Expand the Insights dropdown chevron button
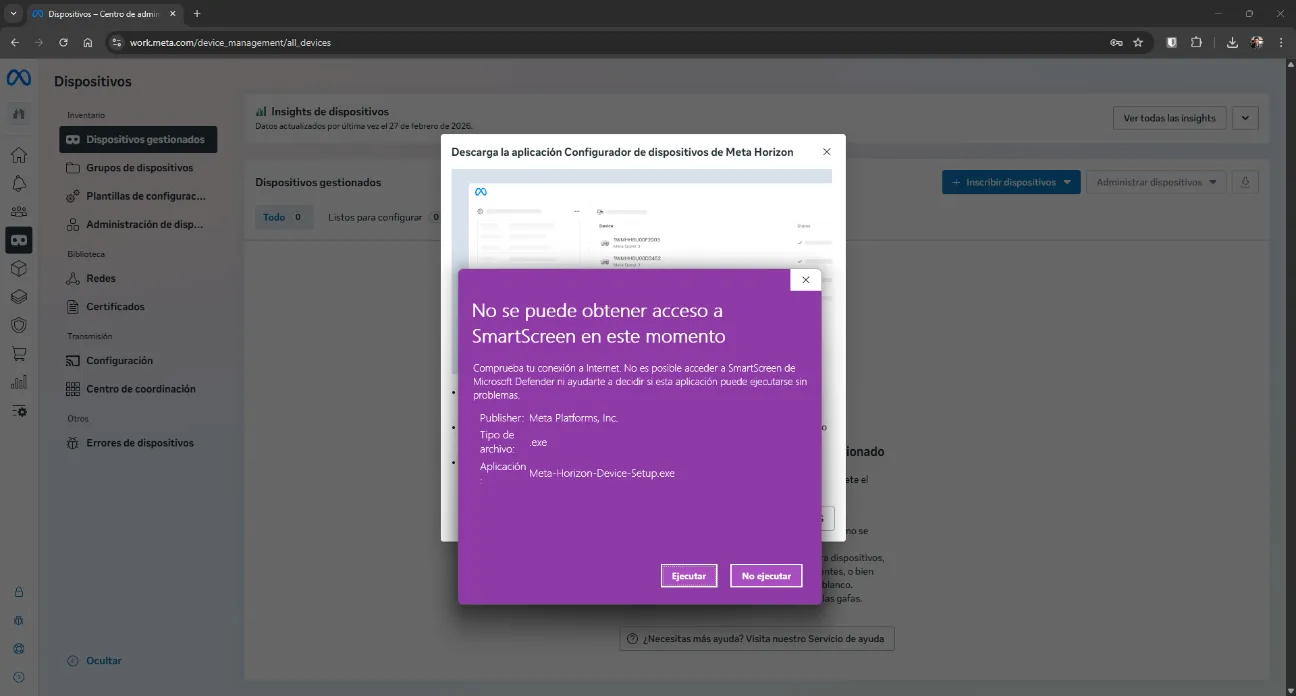Screen dimensions: 1296x696 pyautogui.click(x=1245, y=118)
